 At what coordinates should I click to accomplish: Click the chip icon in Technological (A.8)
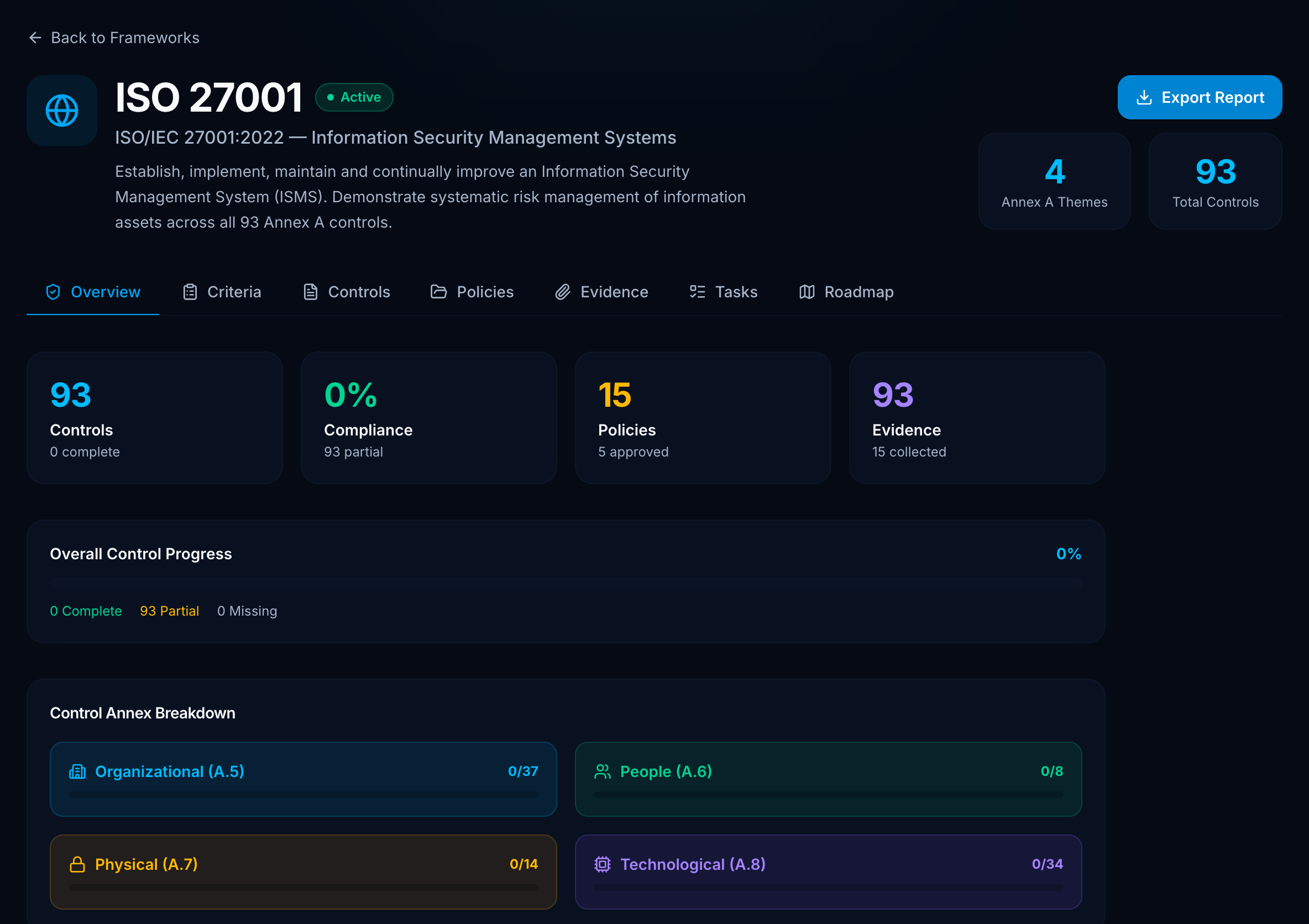(602, 864)
